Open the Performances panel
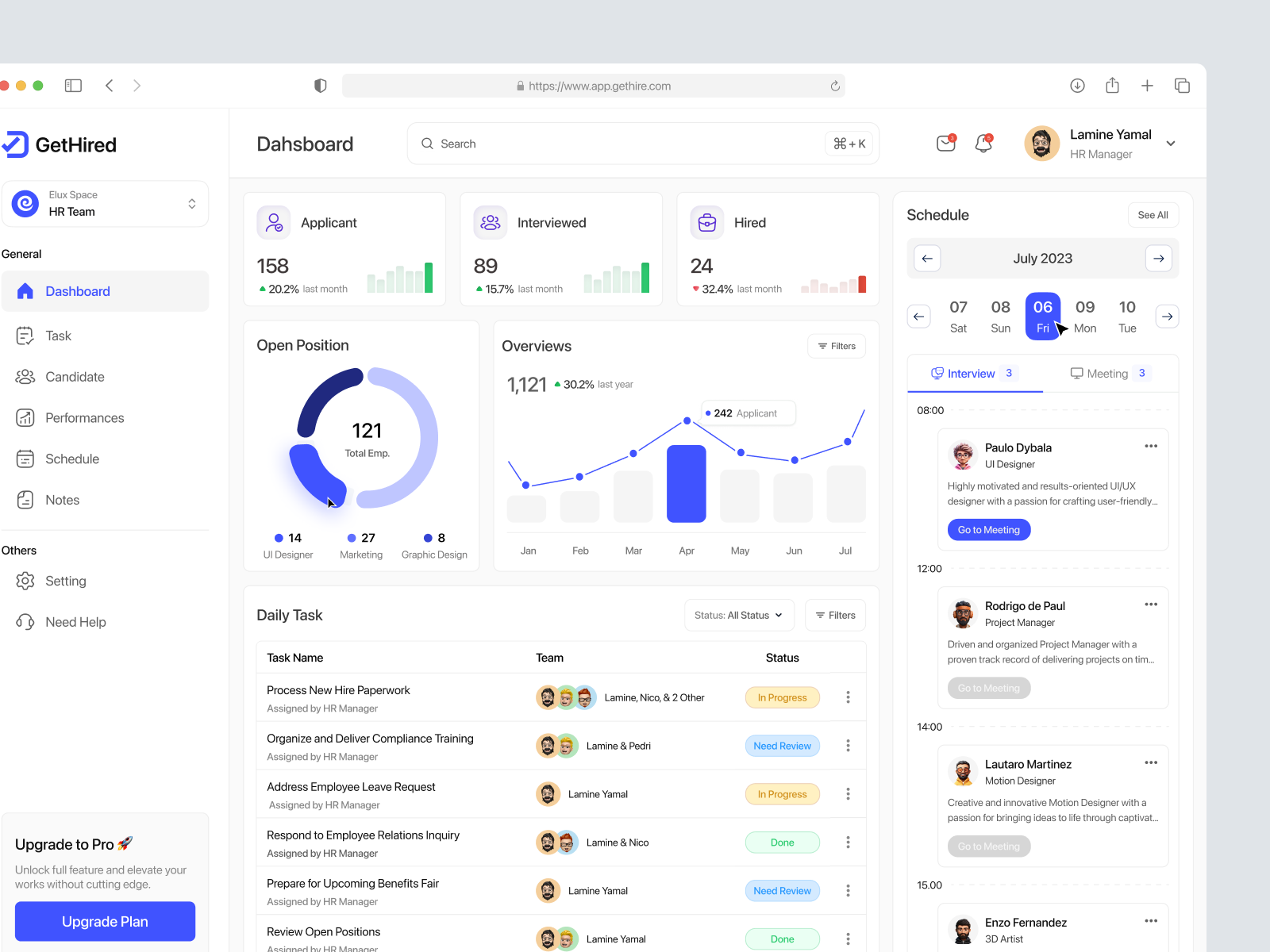This screenshot has height=952, width=1270. pos(83,417)
